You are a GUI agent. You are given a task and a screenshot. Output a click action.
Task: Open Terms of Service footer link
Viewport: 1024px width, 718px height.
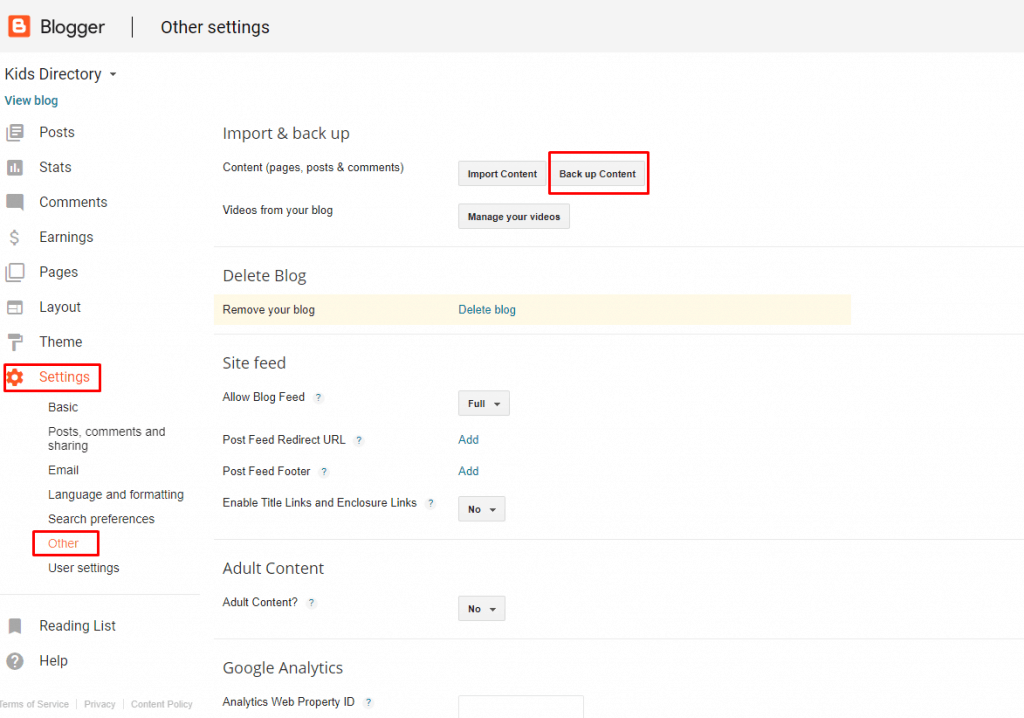click(34, 704)
